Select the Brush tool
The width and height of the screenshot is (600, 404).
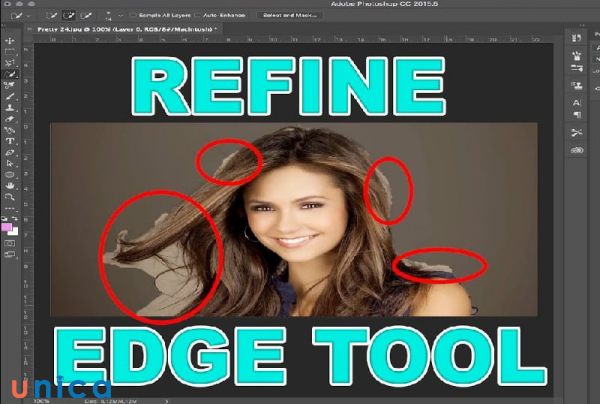(x=10, y=96)
